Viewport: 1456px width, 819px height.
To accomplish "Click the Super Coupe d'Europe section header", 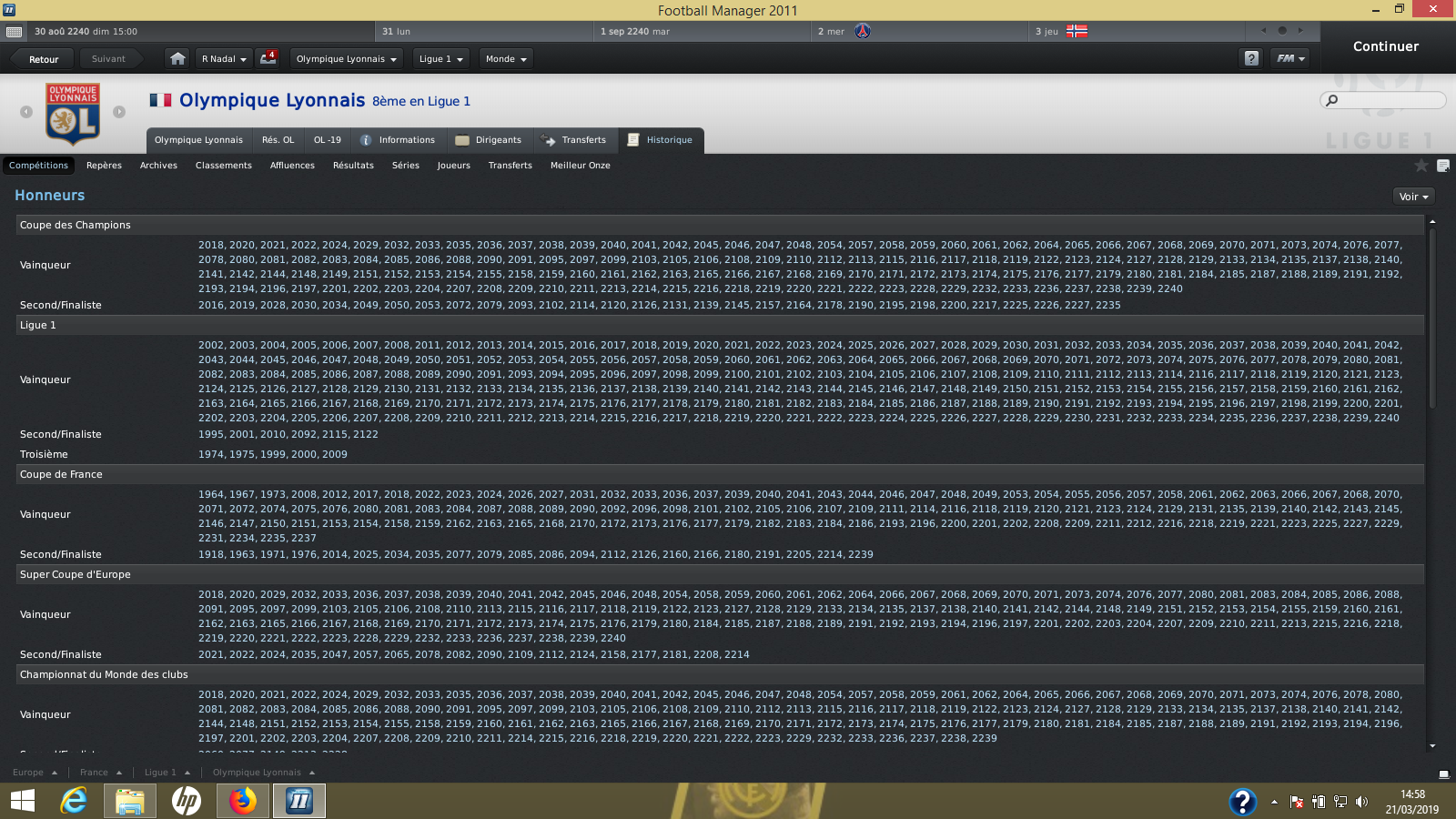I will tap(720, 574).
